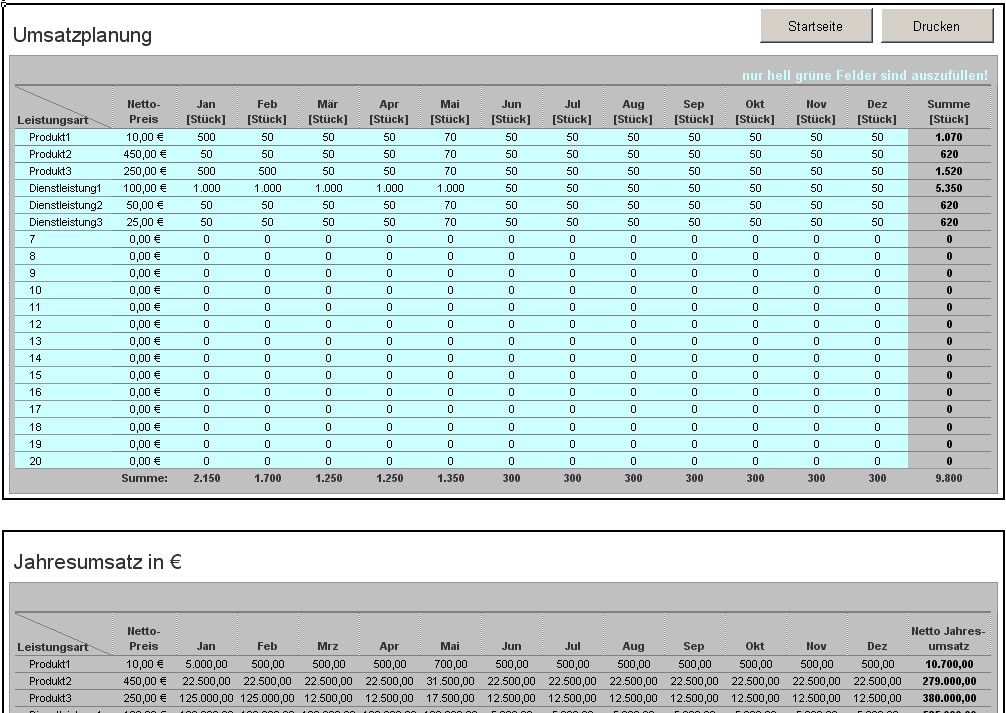Click the Summe [Stück] column header
Screen dimensions: 1006x713
(949, 112)
